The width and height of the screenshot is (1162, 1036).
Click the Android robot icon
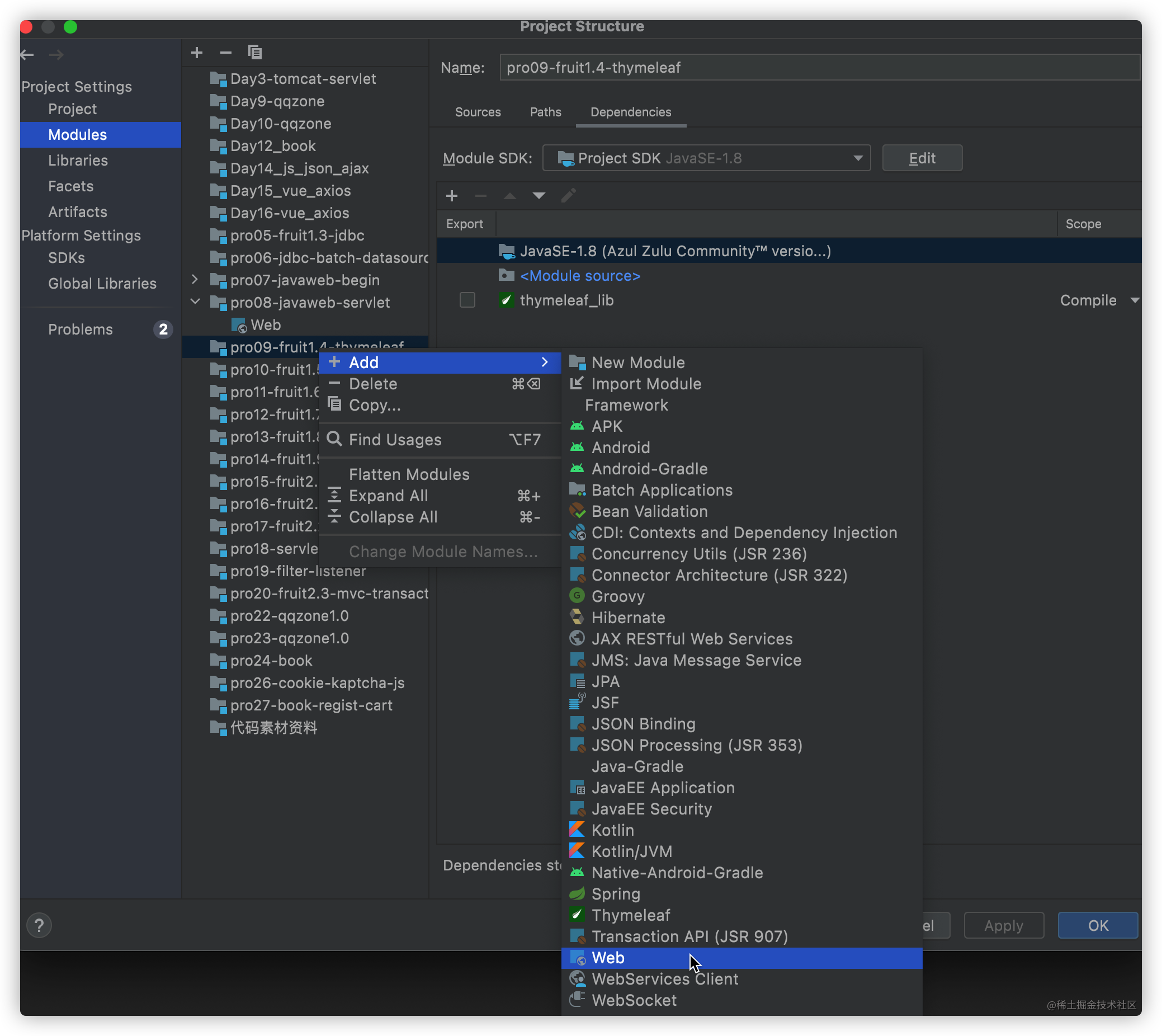(577, 448)
